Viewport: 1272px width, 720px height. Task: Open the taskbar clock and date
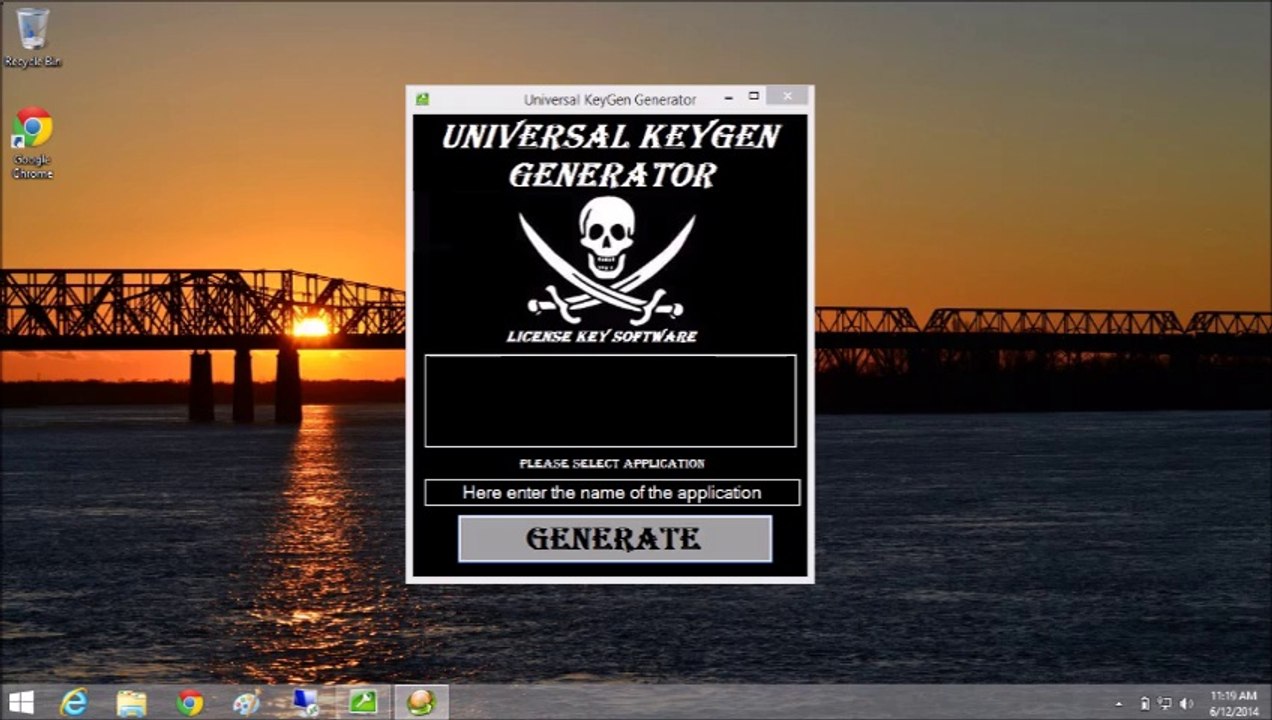pyautogui.click(x=1233, y=703)
